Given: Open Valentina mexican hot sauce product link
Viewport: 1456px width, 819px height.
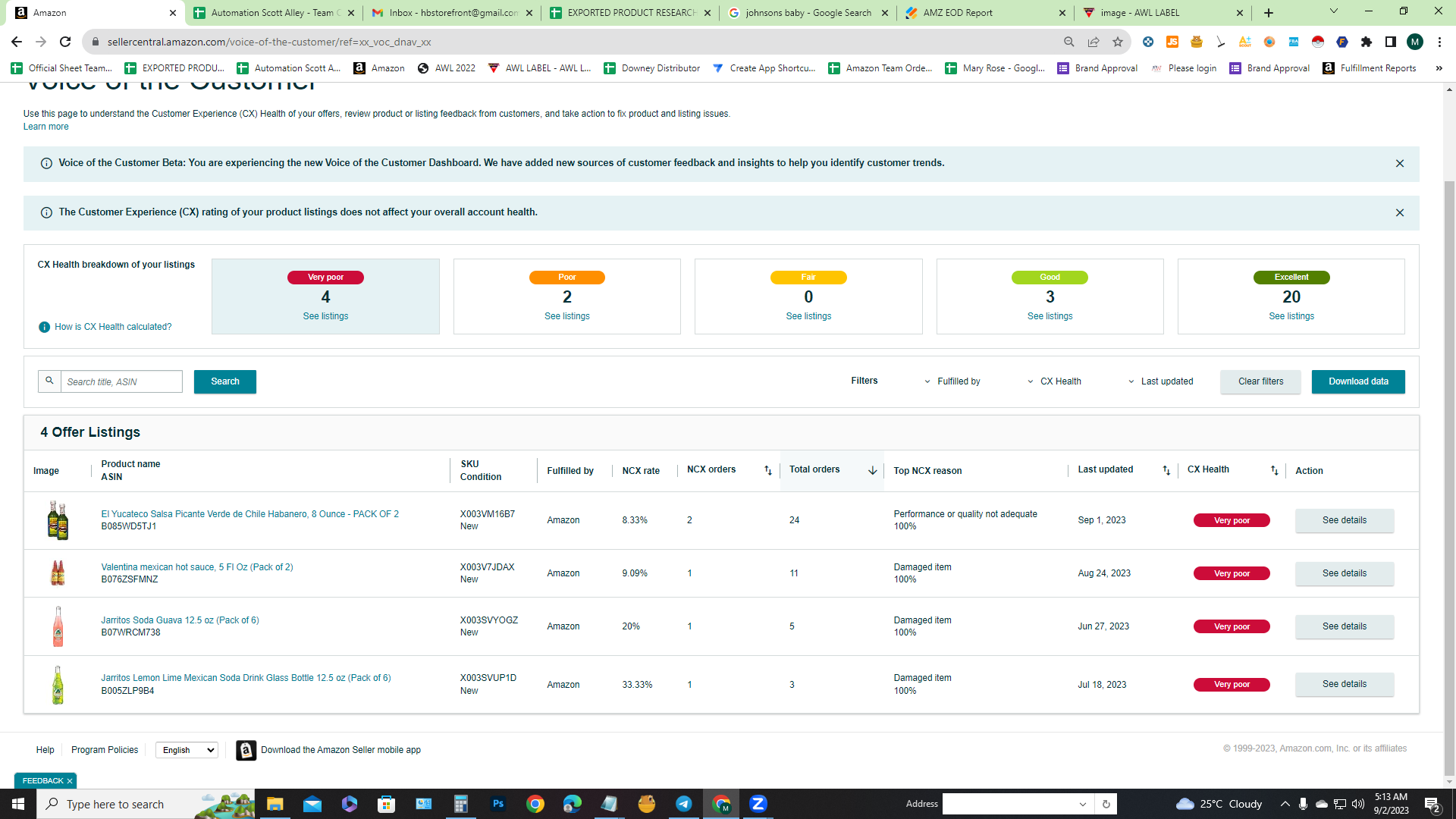Looking at the screenshot, I should tap(197, 567).
